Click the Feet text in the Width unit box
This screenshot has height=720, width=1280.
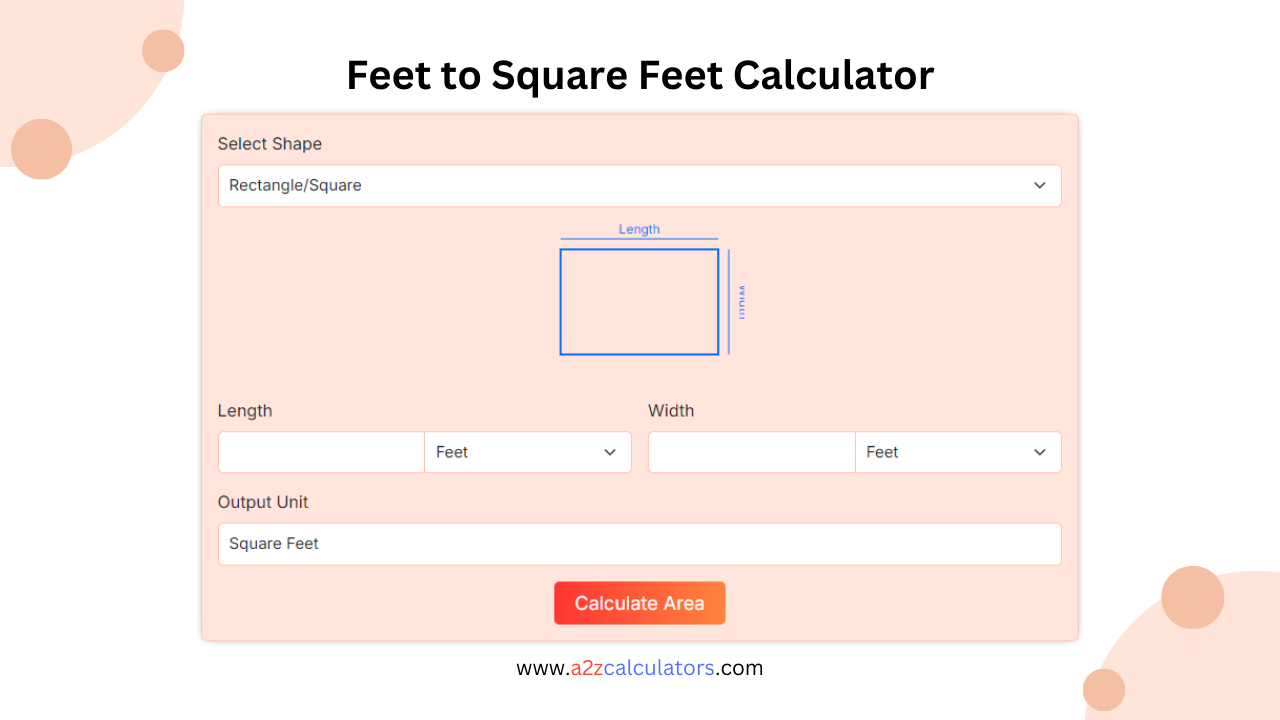click(882, 452)
